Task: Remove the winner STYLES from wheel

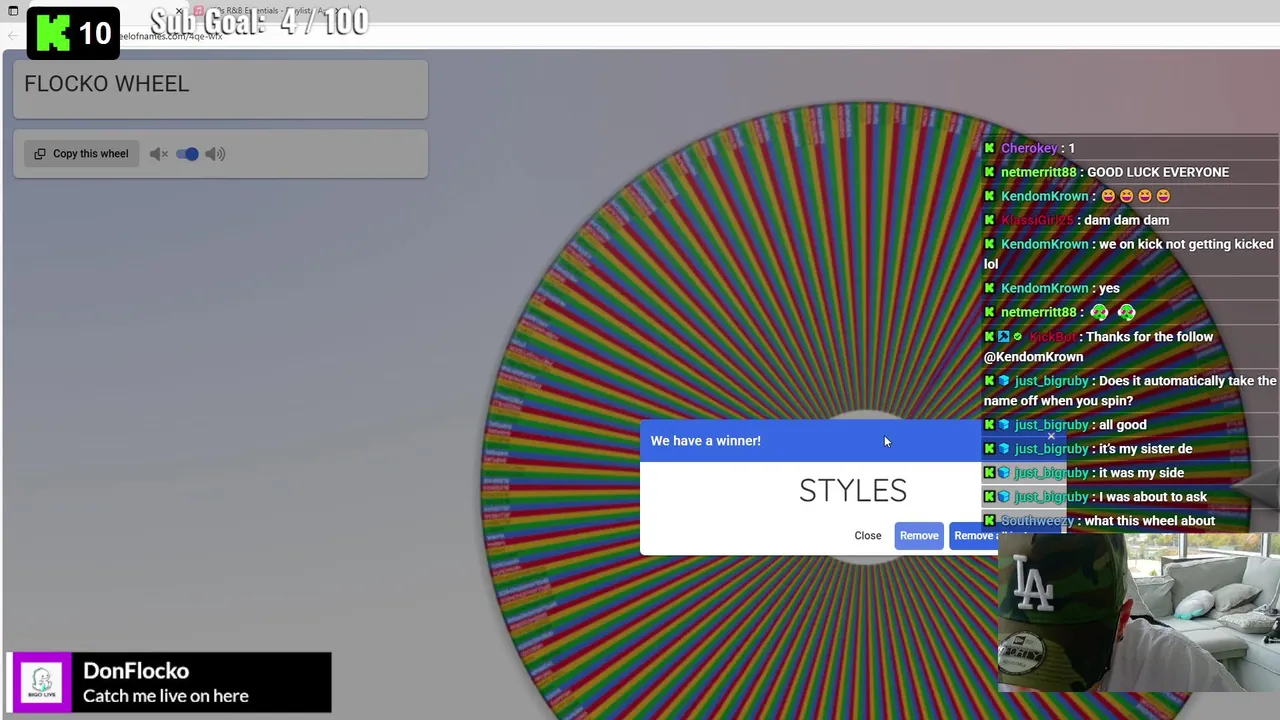Action: tap(919, 536)
